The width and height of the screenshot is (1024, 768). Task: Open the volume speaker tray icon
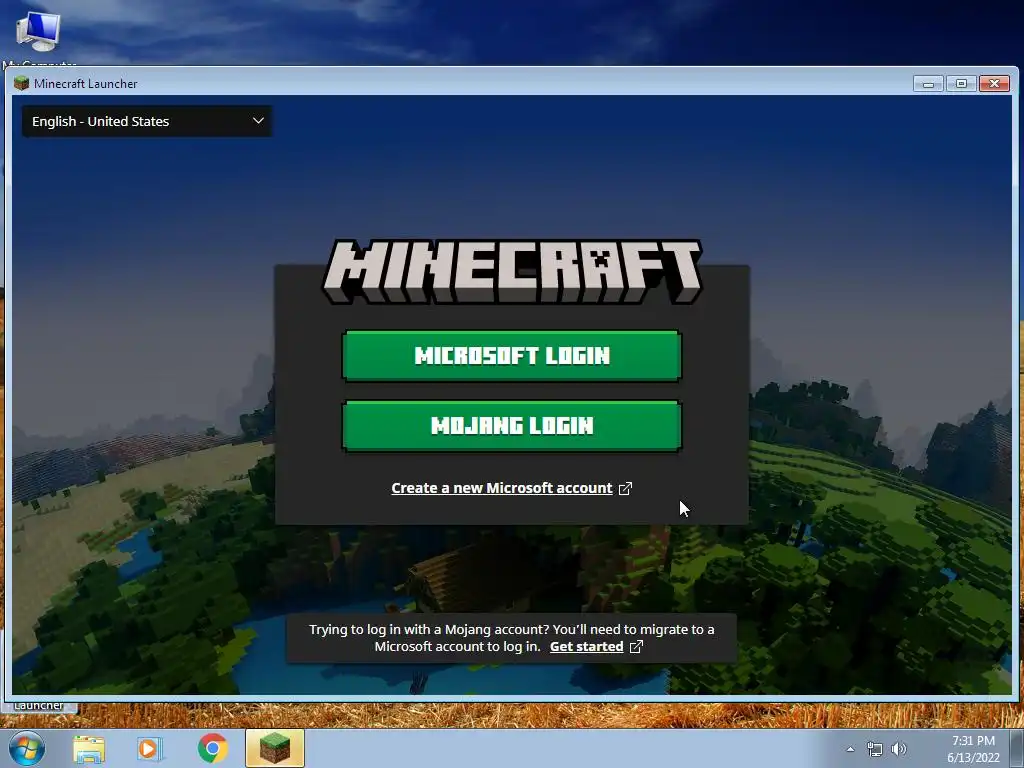899,749
